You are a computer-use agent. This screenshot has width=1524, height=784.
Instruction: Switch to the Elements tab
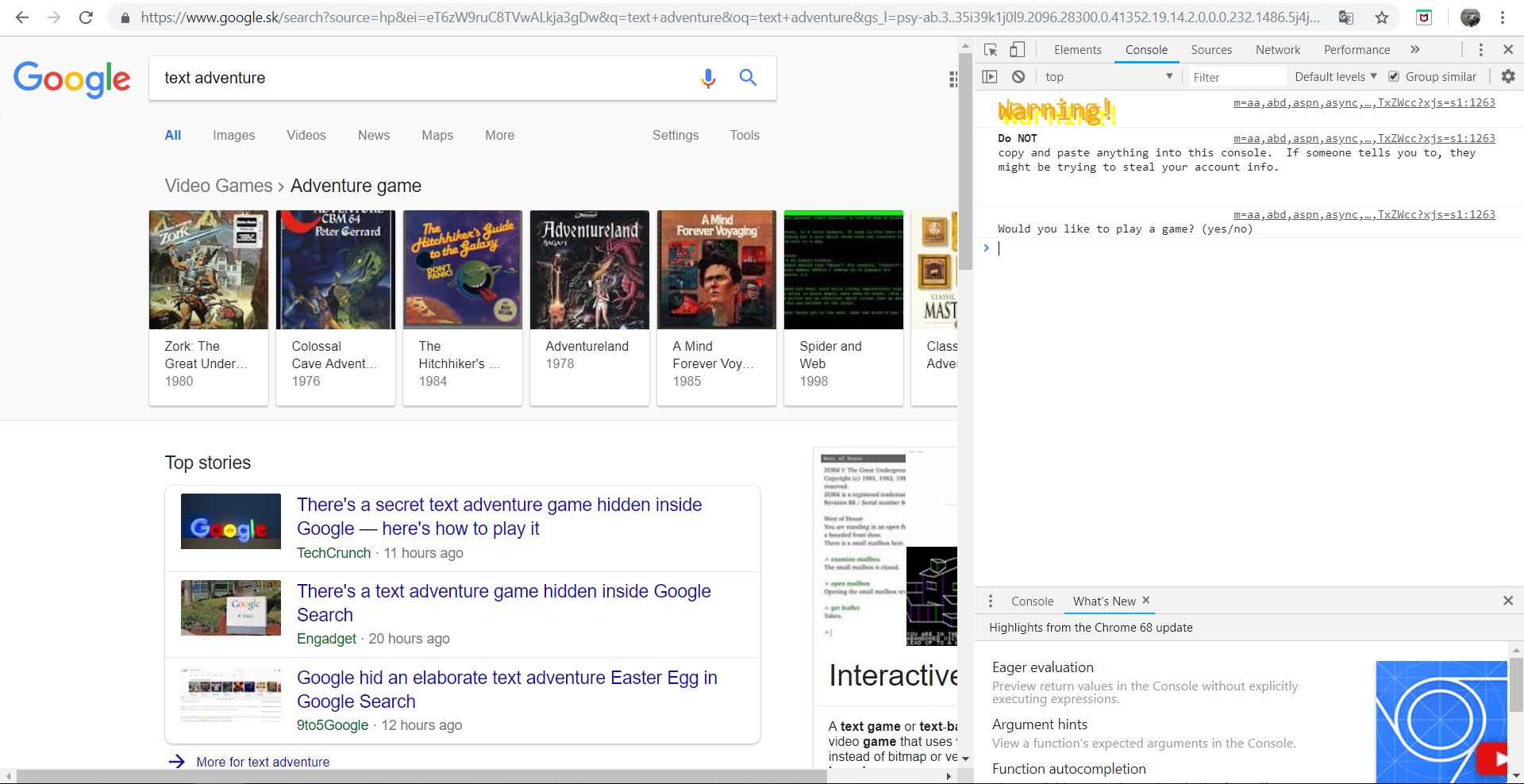1077,50
